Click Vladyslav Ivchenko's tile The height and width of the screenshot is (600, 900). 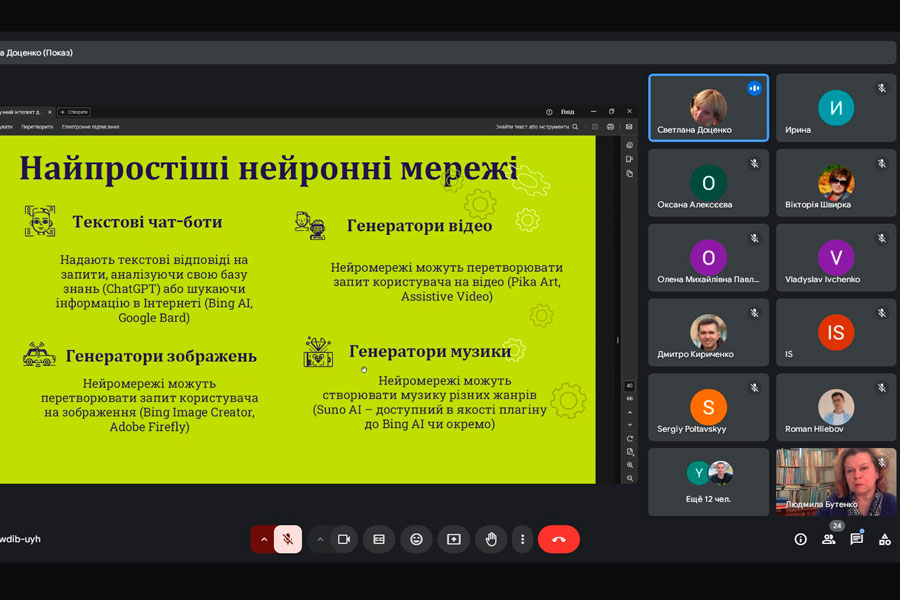tap(836, 257)
